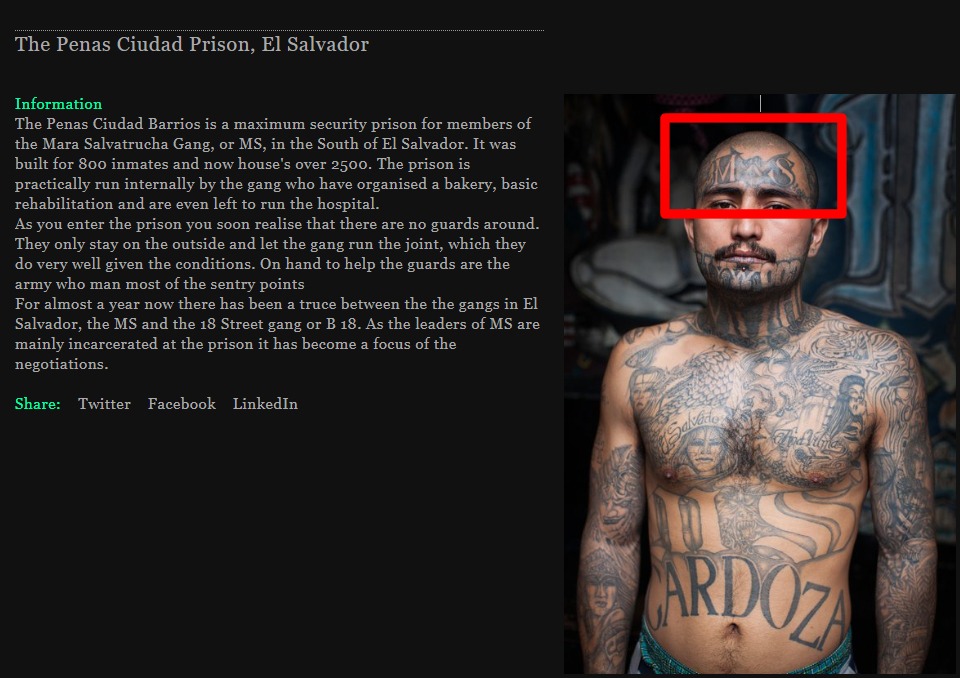Share the page on Twitter
Screen dimensions: 960x678
point(104,404)
